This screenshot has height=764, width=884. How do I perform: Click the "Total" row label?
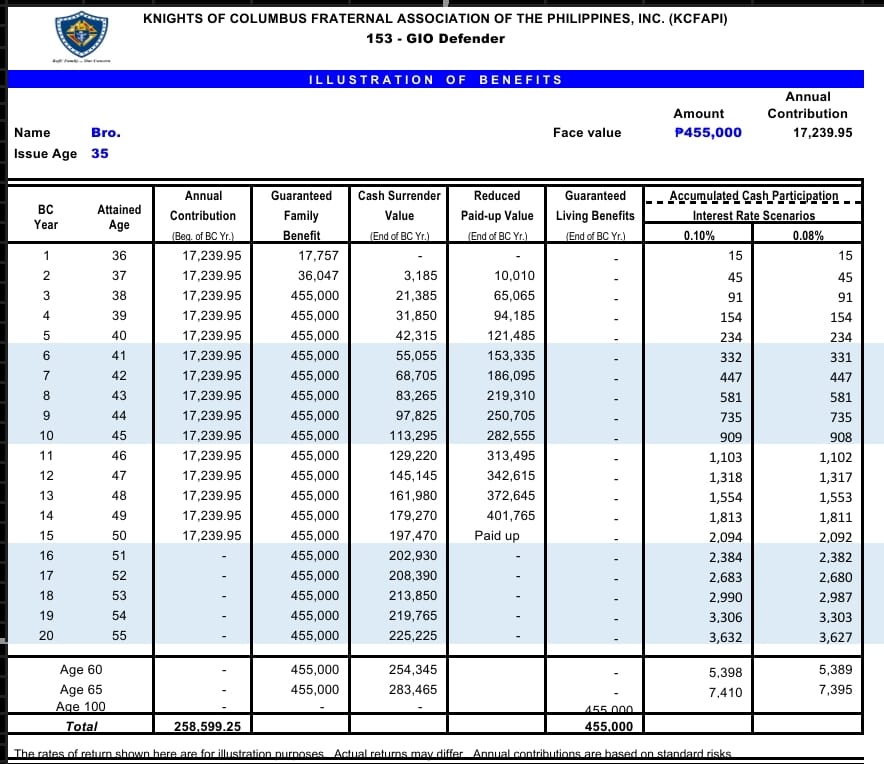pyautogui.click(x=82, y=727)
